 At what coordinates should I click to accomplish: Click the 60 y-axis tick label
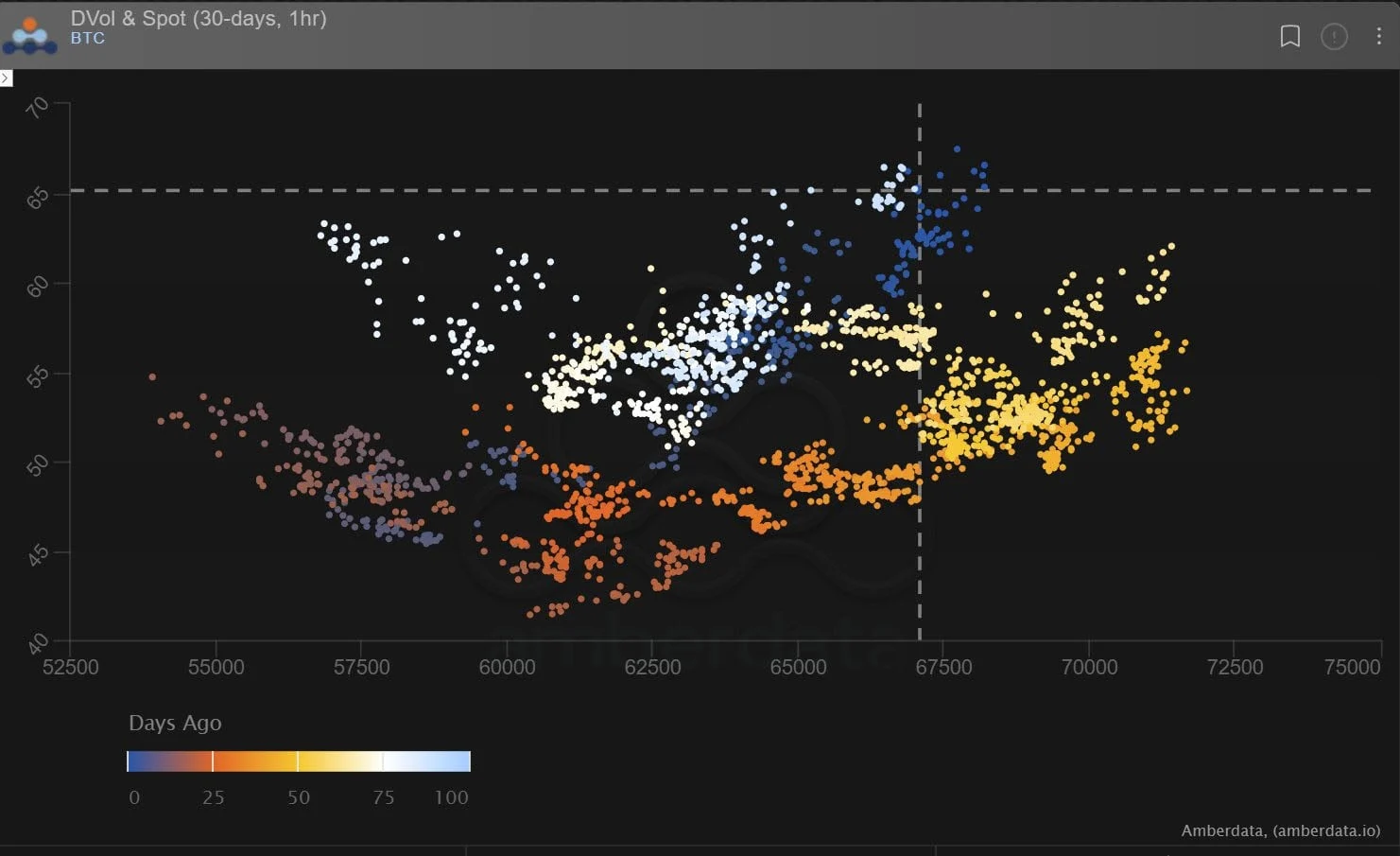point(38,287)
